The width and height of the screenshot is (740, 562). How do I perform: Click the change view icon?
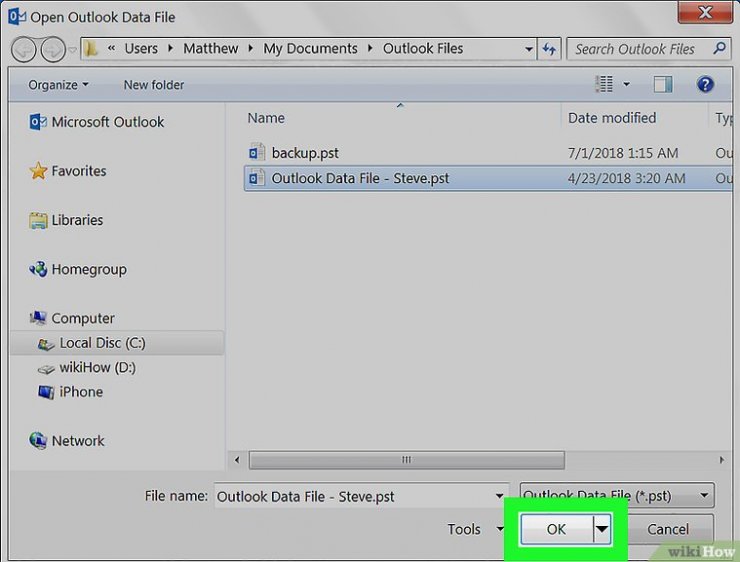[x=604, y=84]
